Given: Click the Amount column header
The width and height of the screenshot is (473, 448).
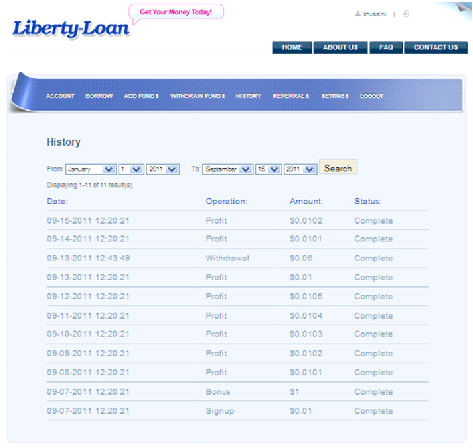Looking at the screenshot, I should point(306,201).
